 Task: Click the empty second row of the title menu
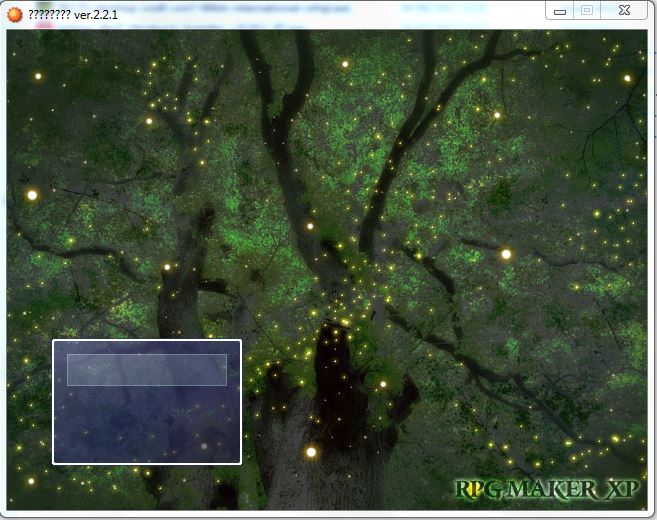pyautogui.click(x=147, y=402)
